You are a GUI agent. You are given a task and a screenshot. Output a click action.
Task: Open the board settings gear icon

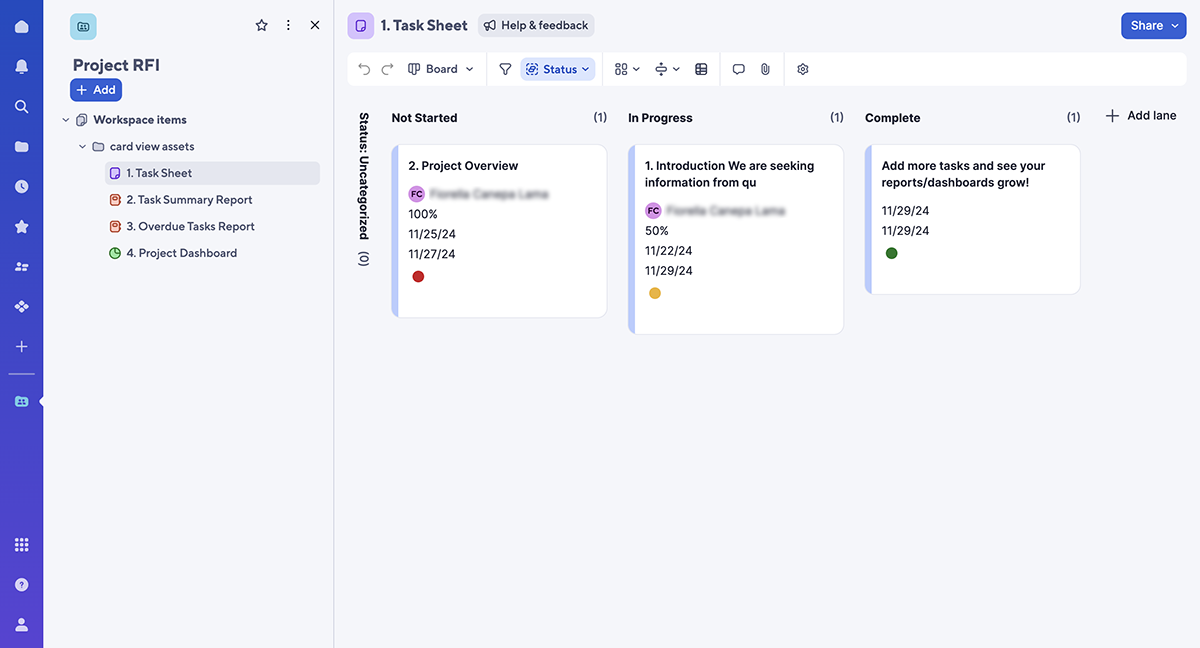(802, 69)
